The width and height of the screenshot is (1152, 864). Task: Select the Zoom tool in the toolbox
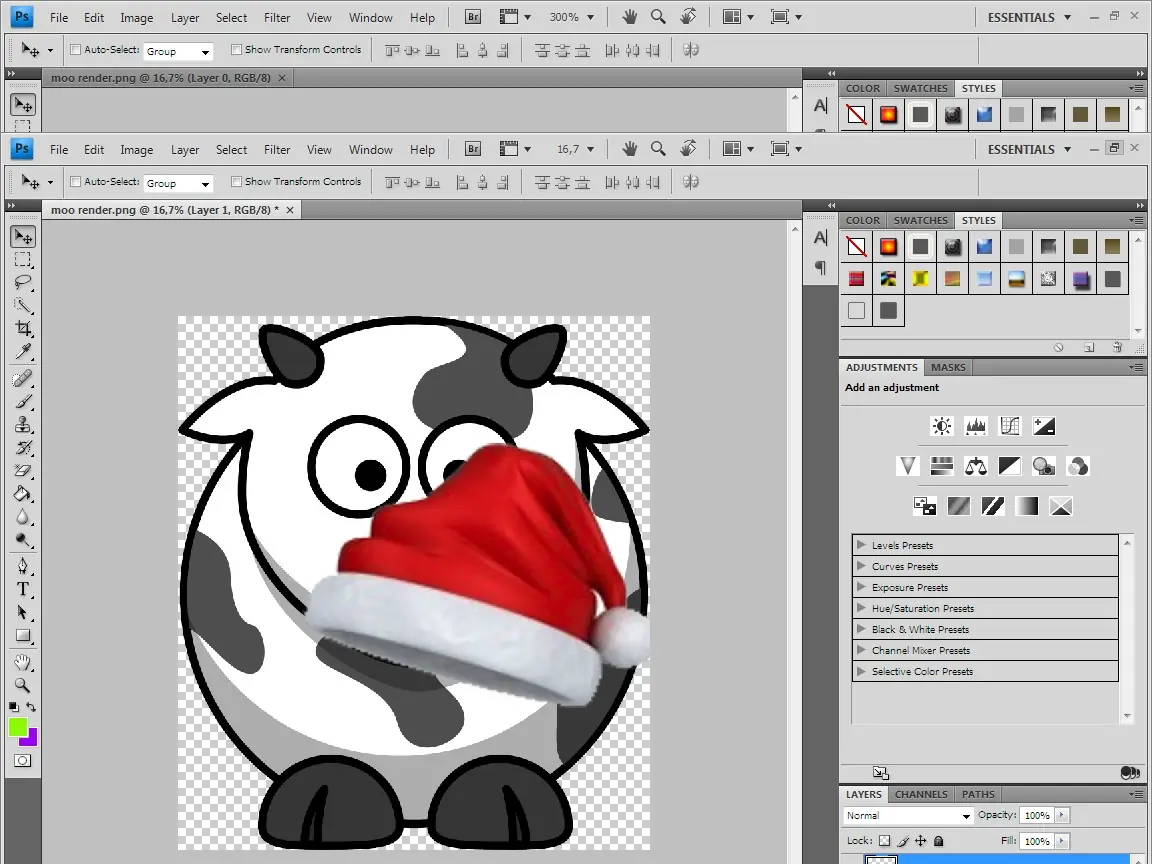pos(23,685)
